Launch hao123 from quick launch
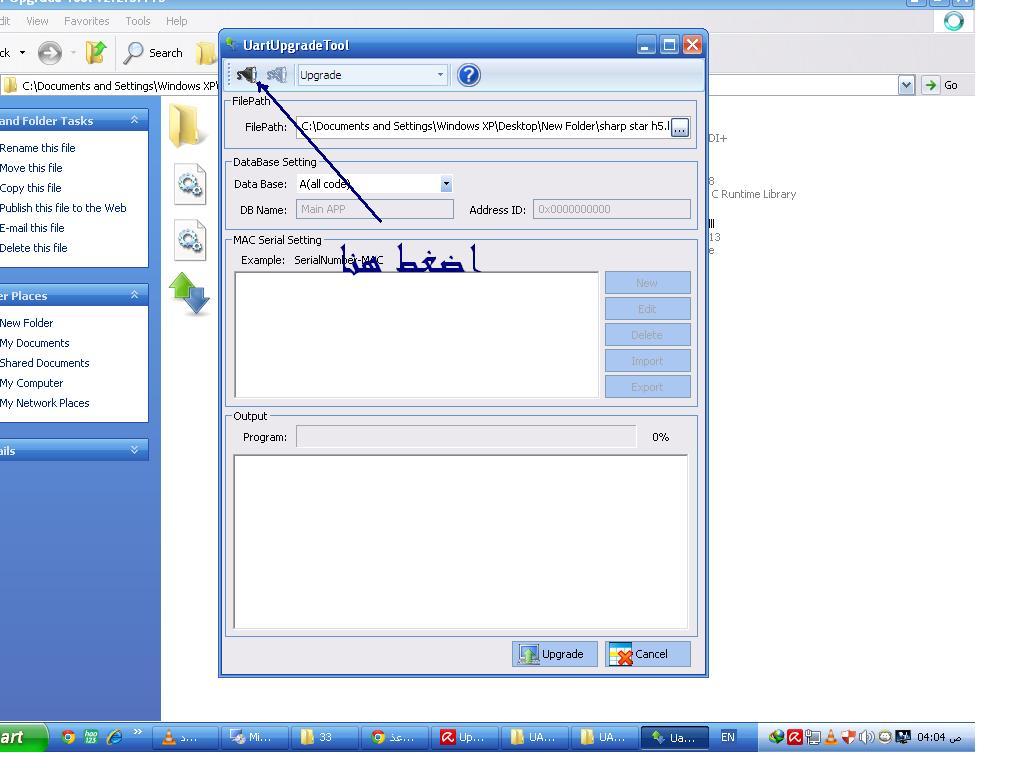Screen dimensions: 1024x768 tap(91, 737)
